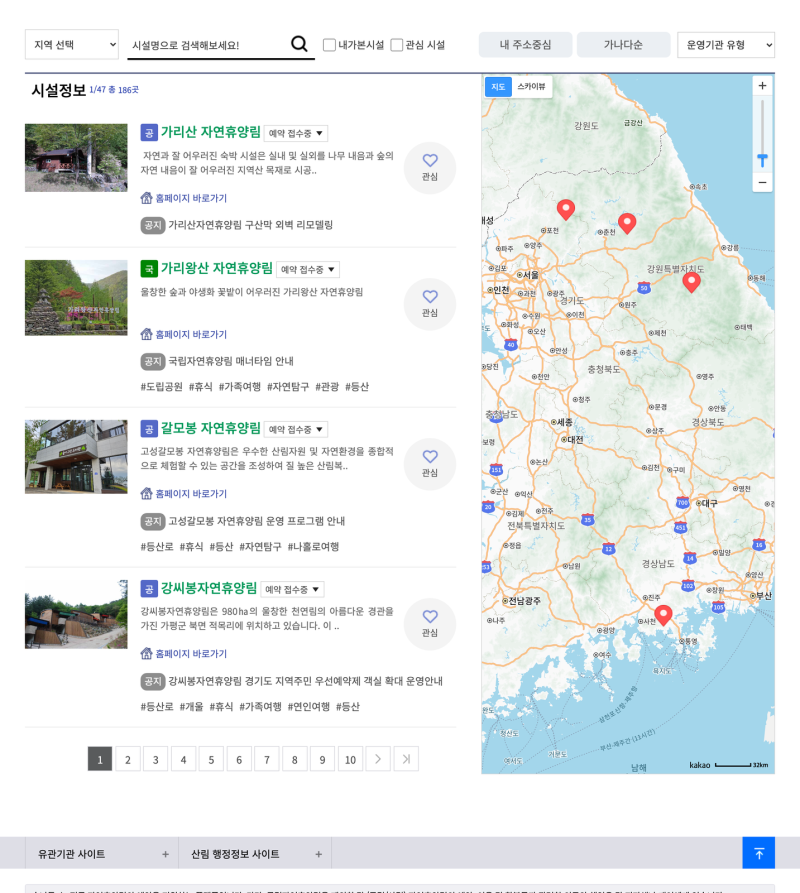Open 홈페이지 바로가기 for 강씨봉자연휴양림
Screen dimensions: 800x893
pos(183,654)
